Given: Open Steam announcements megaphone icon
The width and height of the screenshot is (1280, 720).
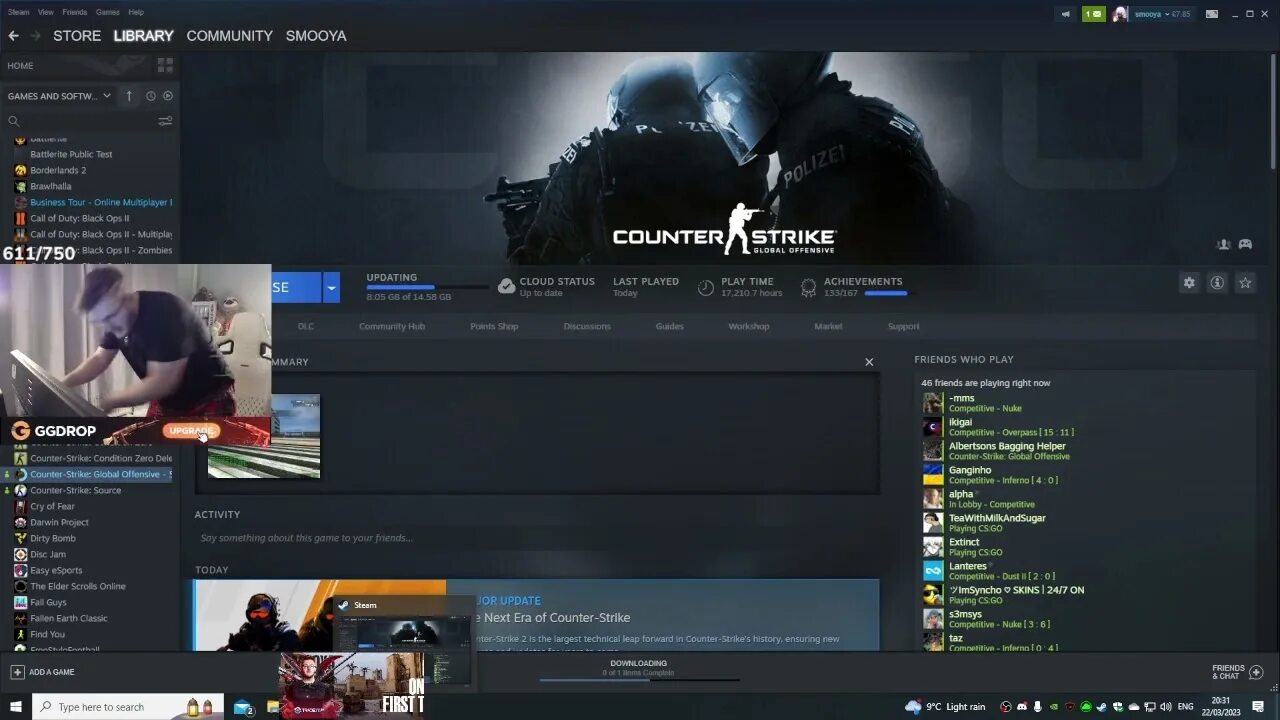Looking at the screenshot, I should click(x=1066, y=14).
